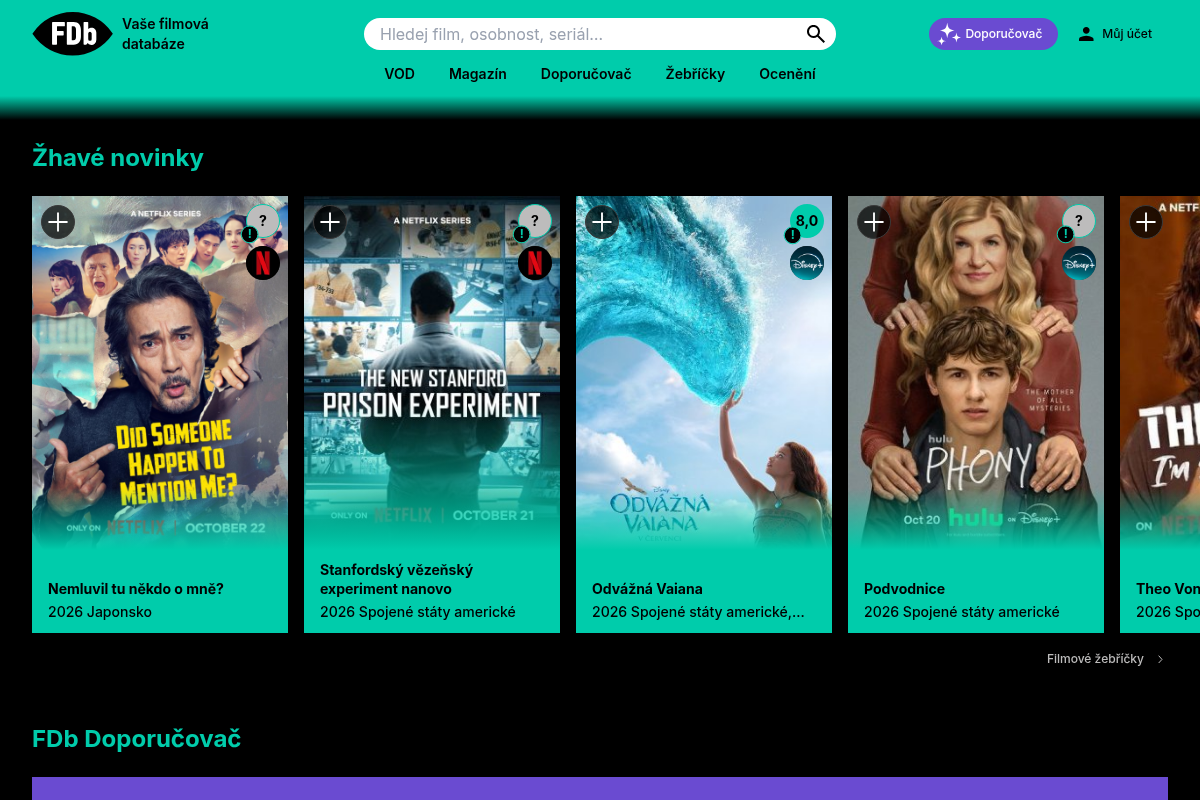This screenshot has height=800, width=1200.
Task: Click question-mark rating badge on Nemluvil tu někdo card
Action: (263, 221)
